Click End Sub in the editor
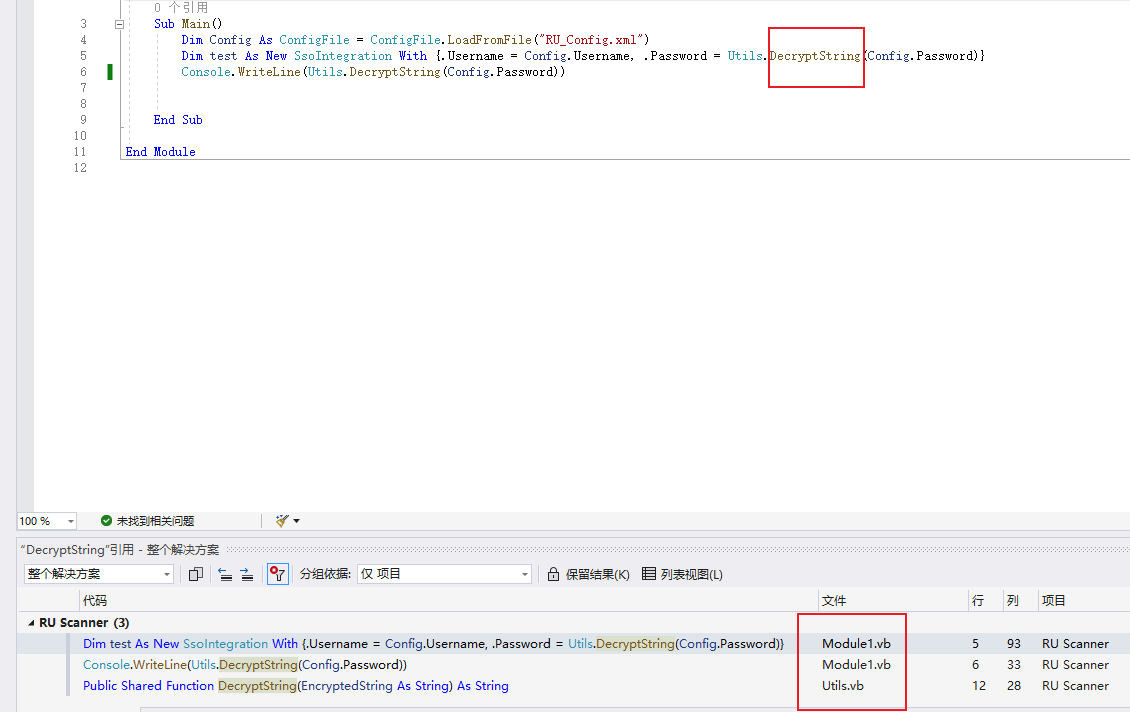Screen dimensions: 1130x712 point(178,120)
